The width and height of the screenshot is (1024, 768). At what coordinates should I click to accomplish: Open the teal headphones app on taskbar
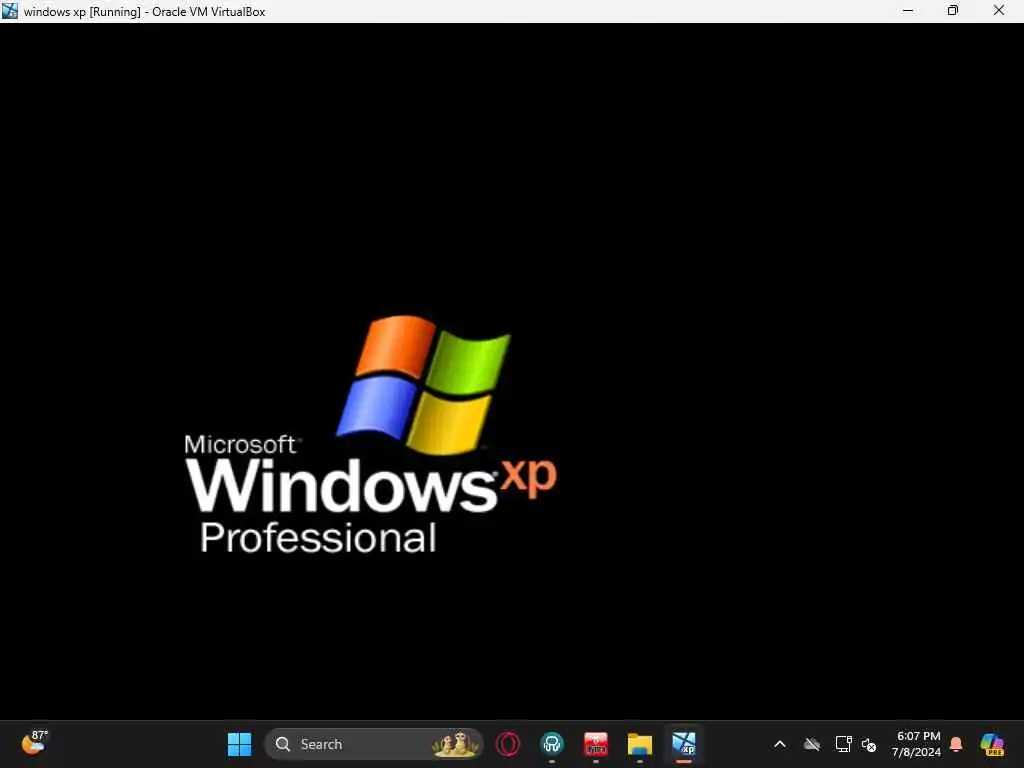(x=552, y=744)
